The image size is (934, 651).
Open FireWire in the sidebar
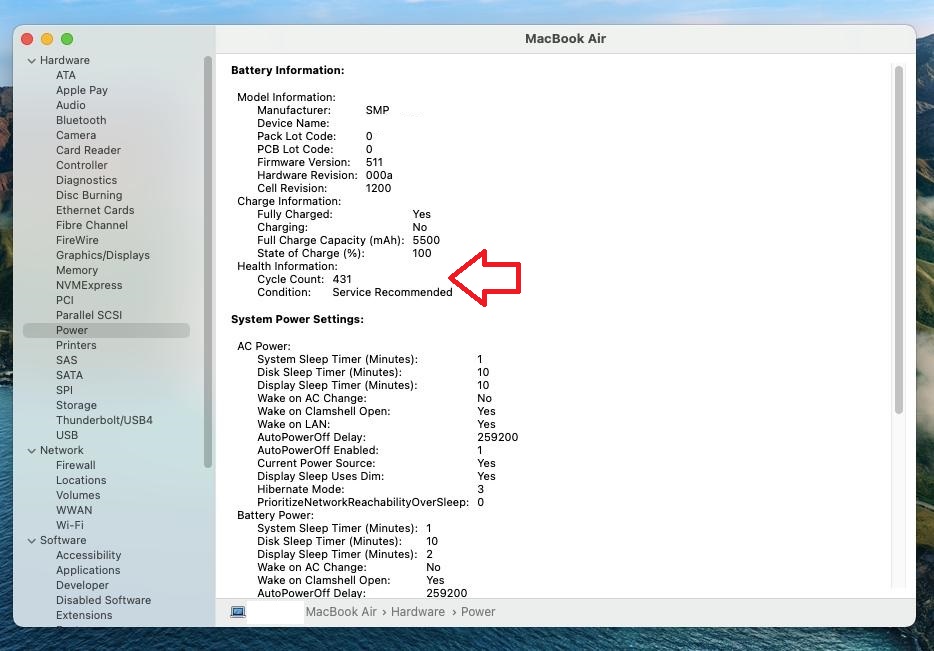[77, 240]
